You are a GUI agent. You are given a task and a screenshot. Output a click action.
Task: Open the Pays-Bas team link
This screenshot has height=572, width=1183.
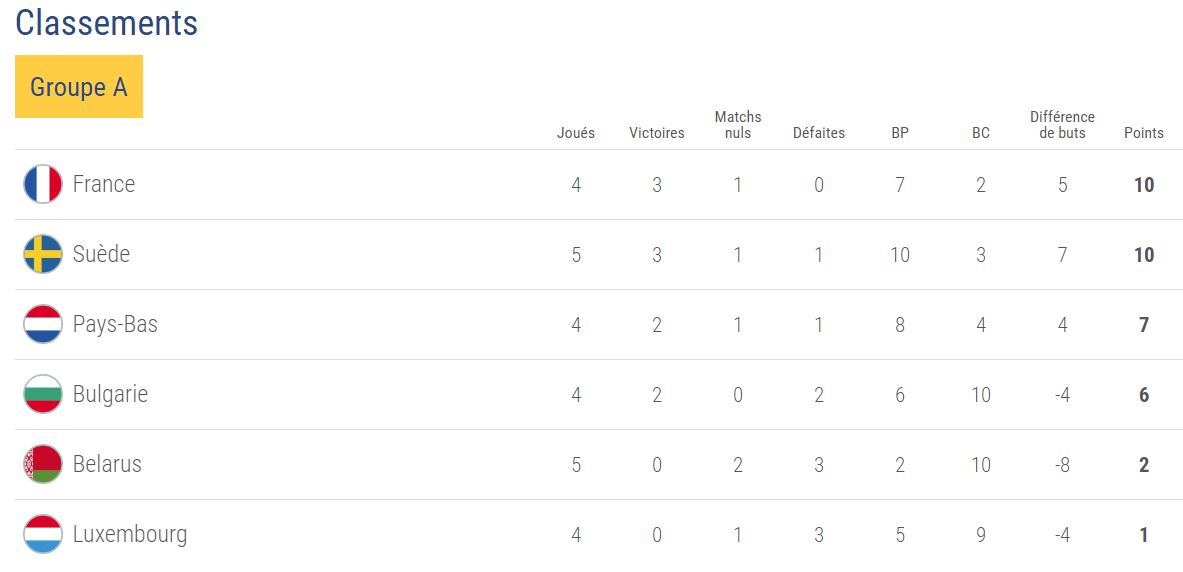click(x=115, y=324)
